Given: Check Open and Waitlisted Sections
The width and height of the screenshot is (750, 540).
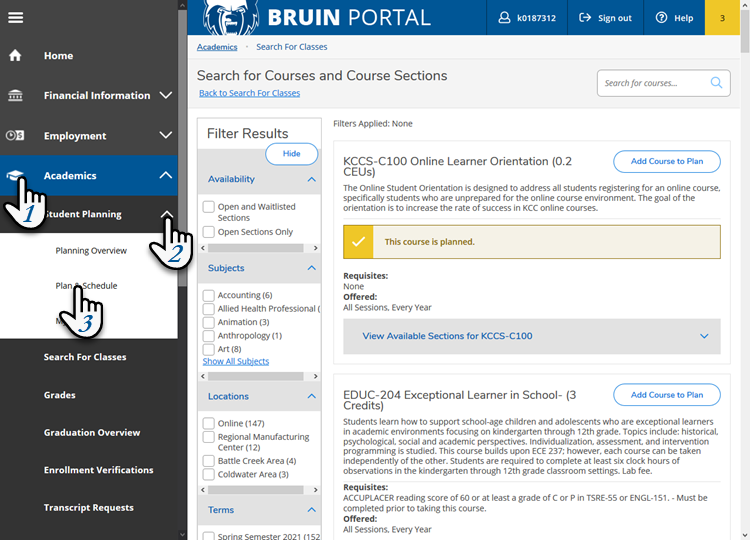Looking at the screenshot, I should [209, 207].
